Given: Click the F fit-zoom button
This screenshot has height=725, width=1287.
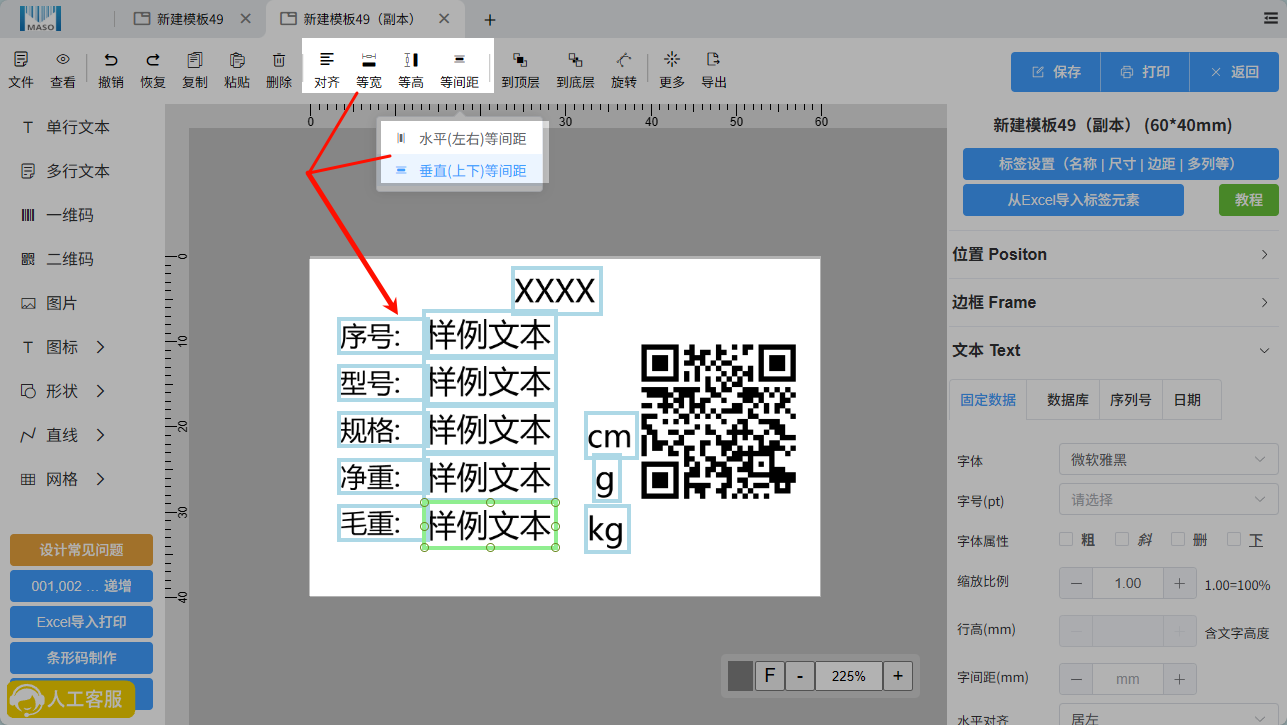Looking at the screenshot, I should [769, 676].
